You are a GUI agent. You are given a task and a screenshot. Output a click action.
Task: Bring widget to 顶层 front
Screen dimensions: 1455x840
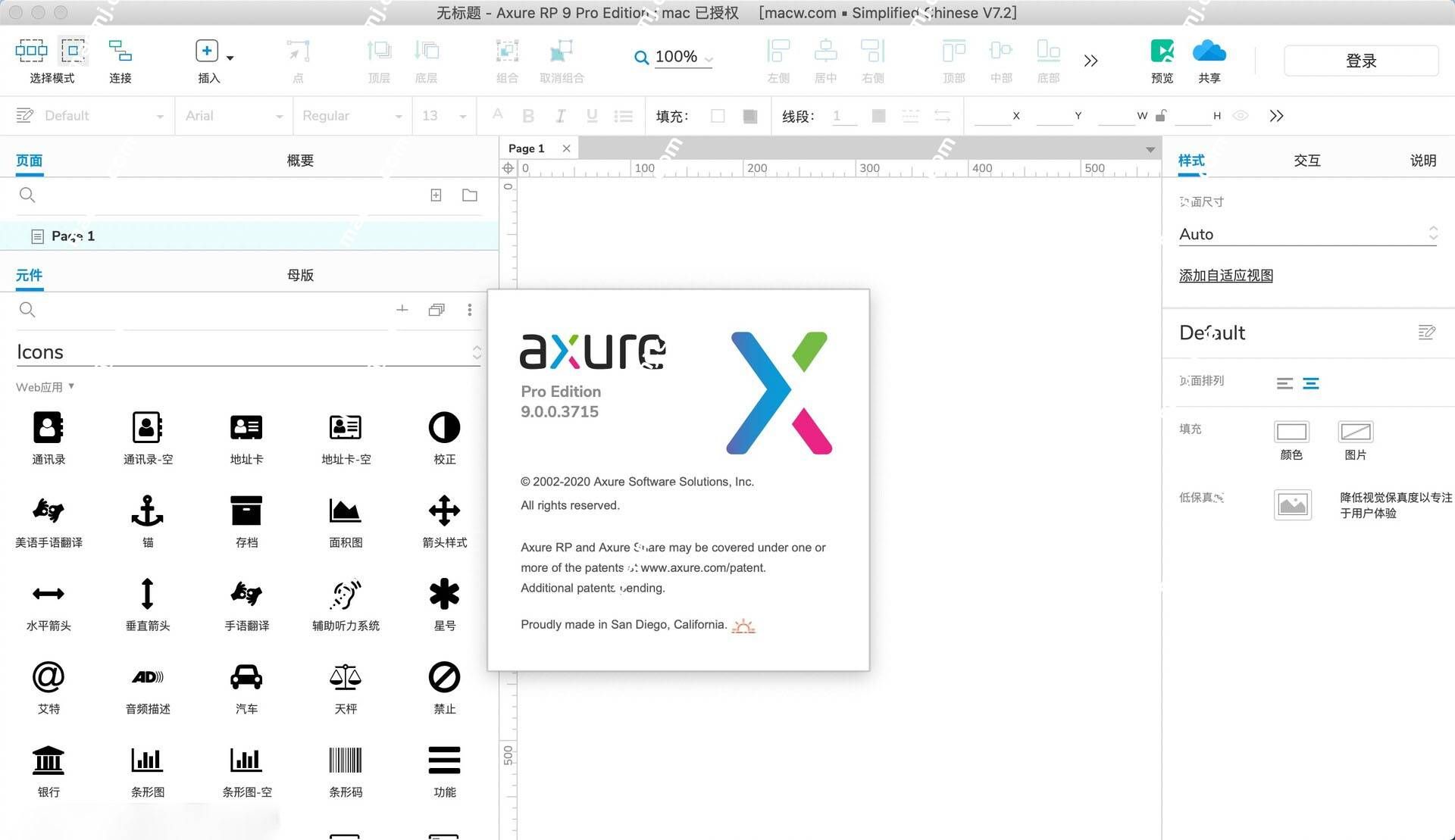pyautogui.click(x=379, y=51)
